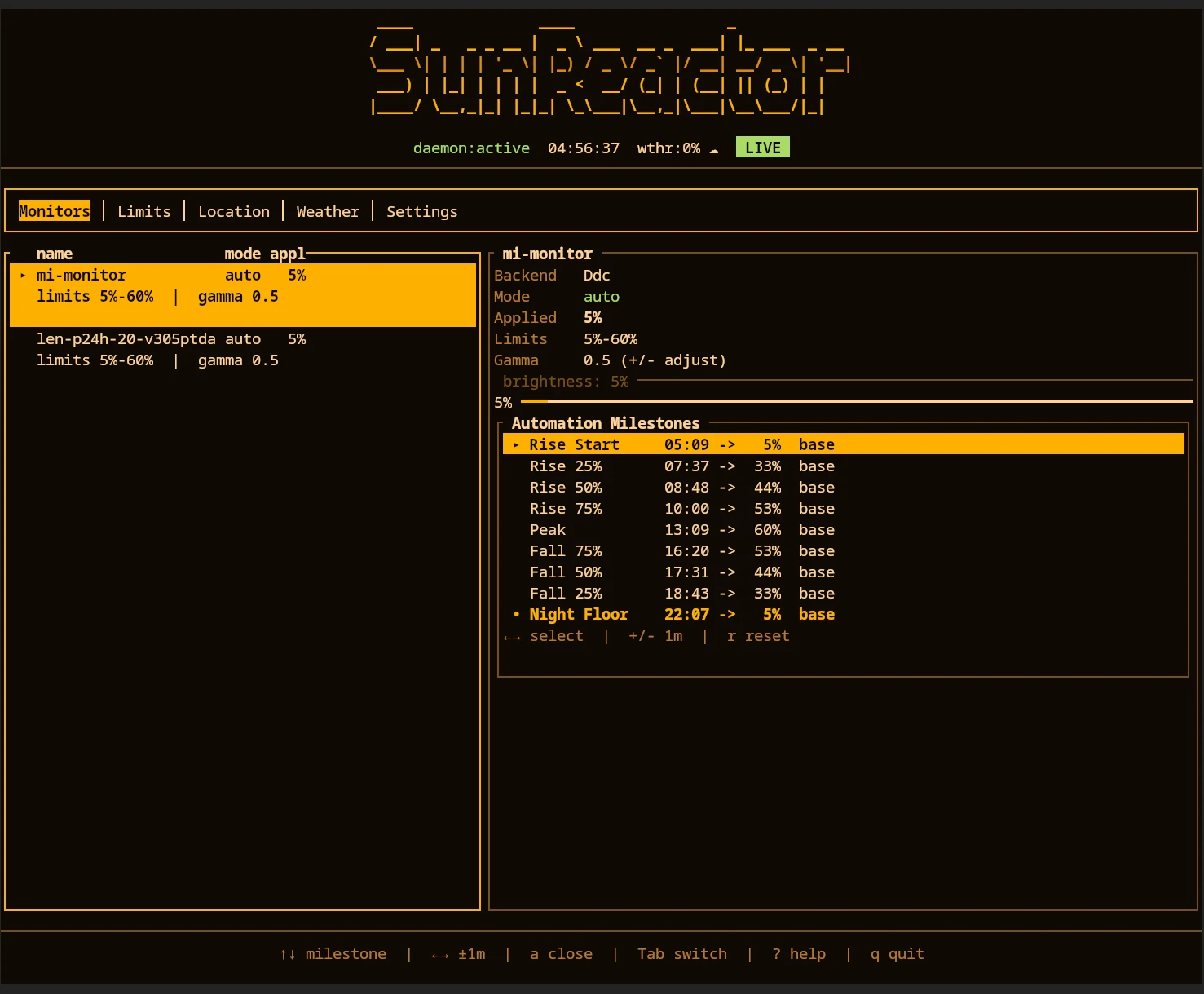Click the 'mode' column header
The width and height of the screenshot is (1204, 994).
pyautogui.click(x=243, y=254)
